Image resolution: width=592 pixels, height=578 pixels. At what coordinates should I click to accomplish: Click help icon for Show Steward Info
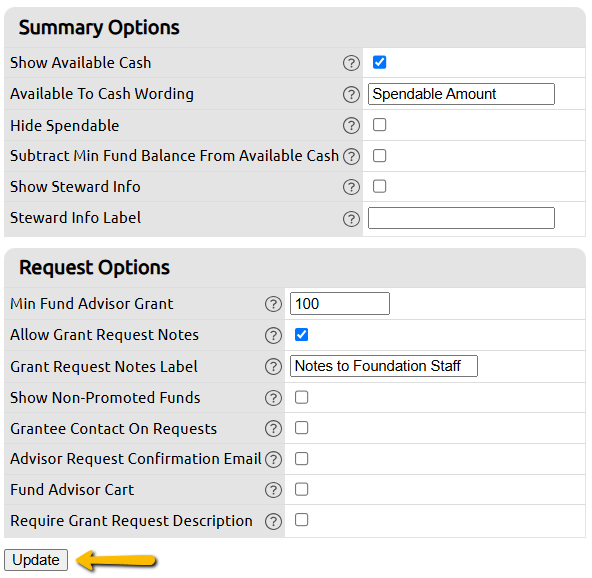pos(351,187)
